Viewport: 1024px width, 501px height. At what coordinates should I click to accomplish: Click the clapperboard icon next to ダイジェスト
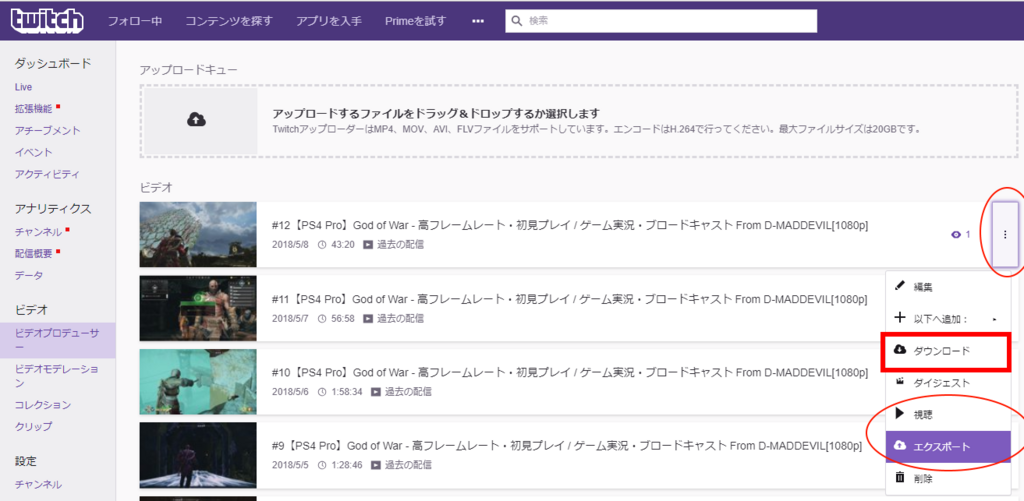pyautogui.click(x=899, y=381)
